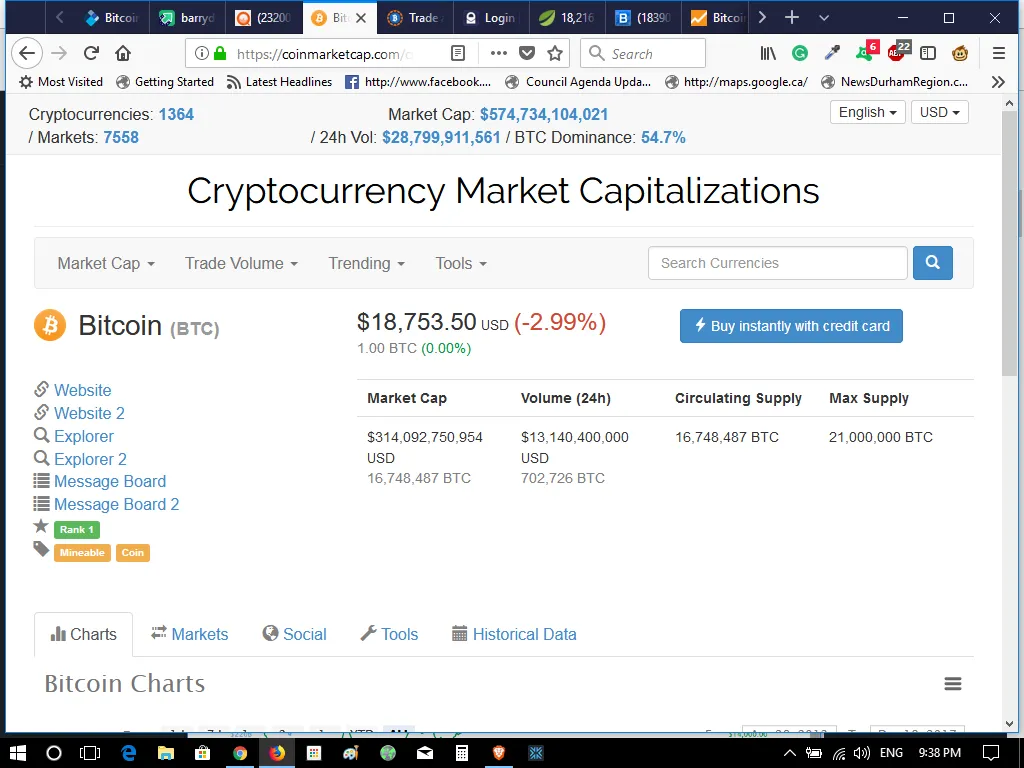Click the address bar URL field

323,54
